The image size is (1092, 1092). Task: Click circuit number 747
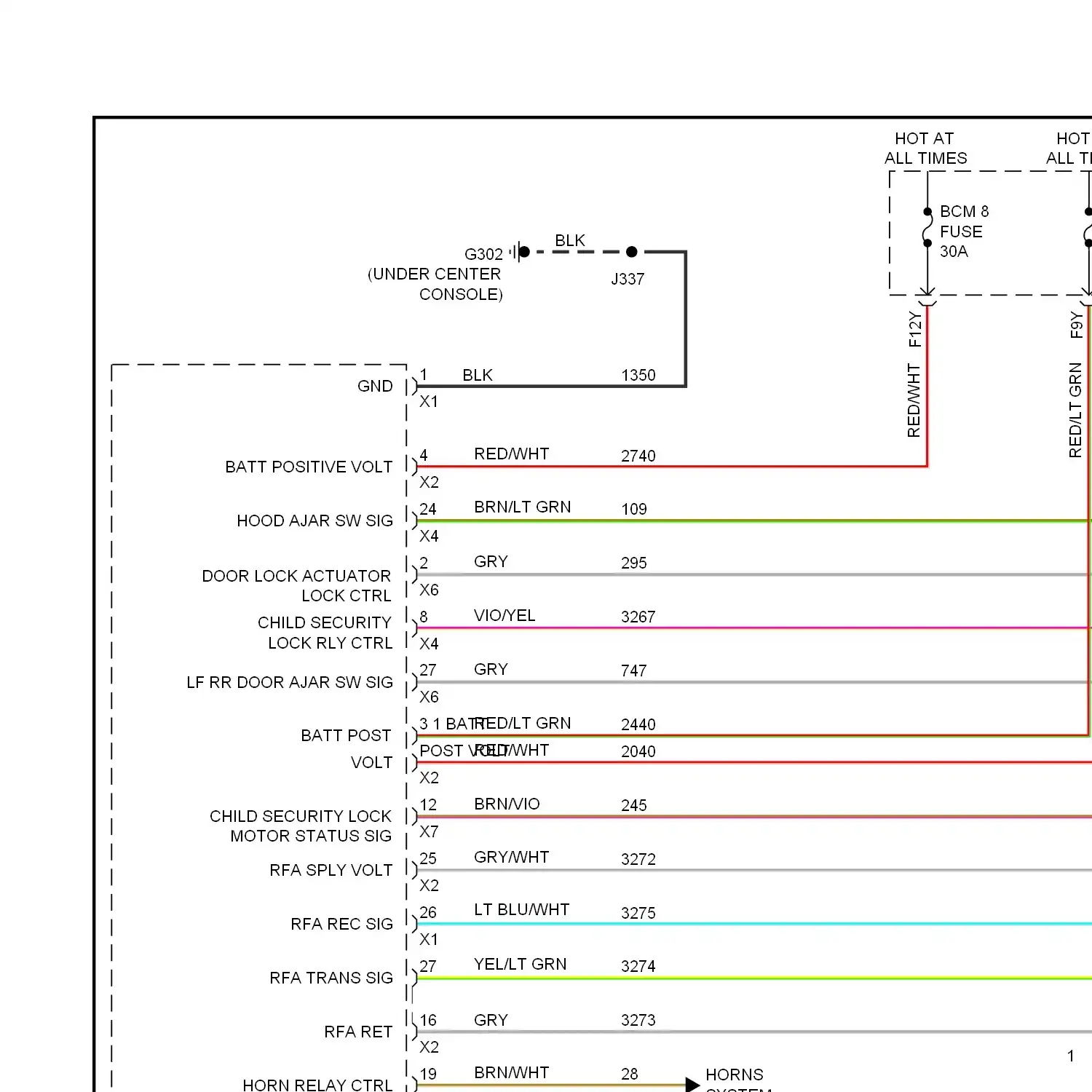634,670
